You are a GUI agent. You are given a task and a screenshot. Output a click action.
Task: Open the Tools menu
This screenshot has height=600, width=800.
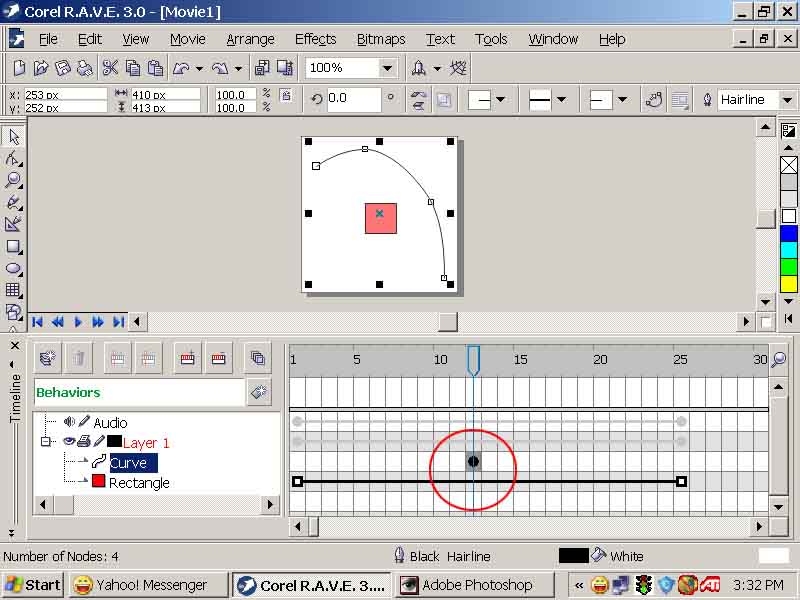491,39
